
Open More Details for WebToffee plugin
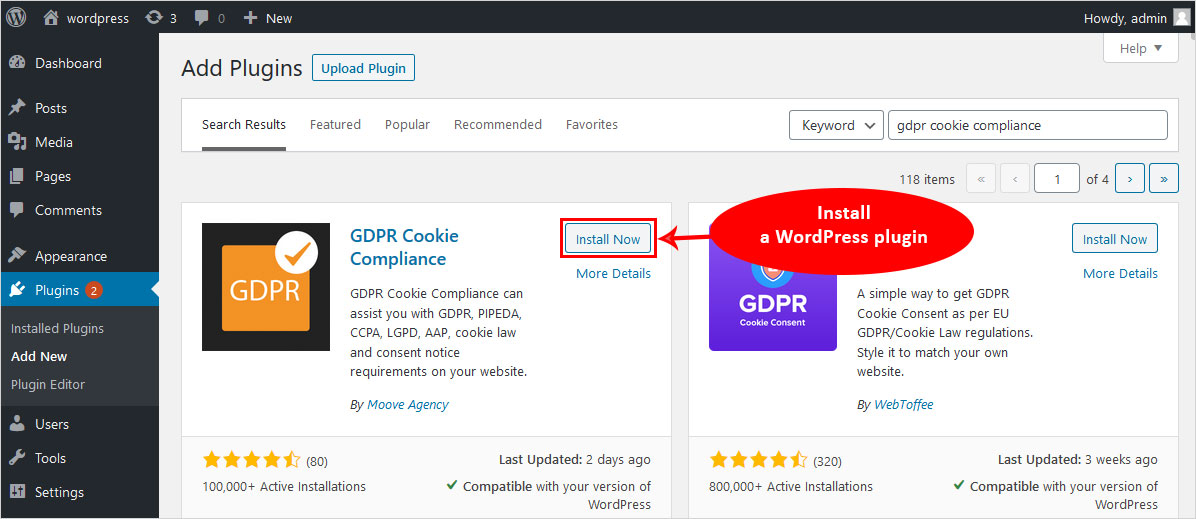coord(1120,273)
